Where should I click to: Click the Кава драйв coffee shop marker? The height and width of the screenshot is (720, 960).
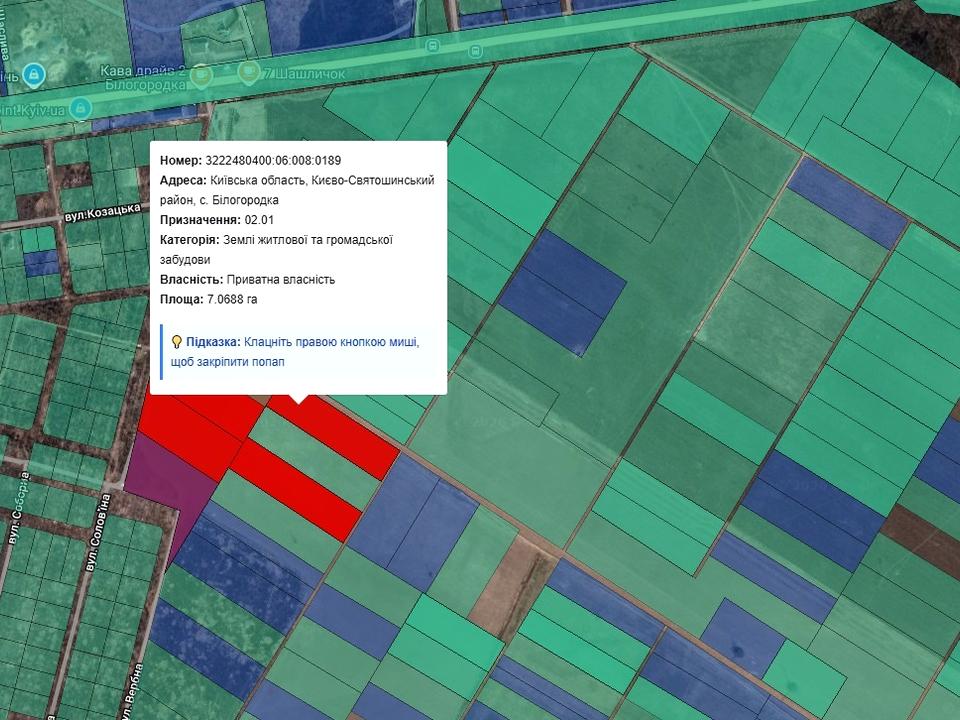coord(203,74)
